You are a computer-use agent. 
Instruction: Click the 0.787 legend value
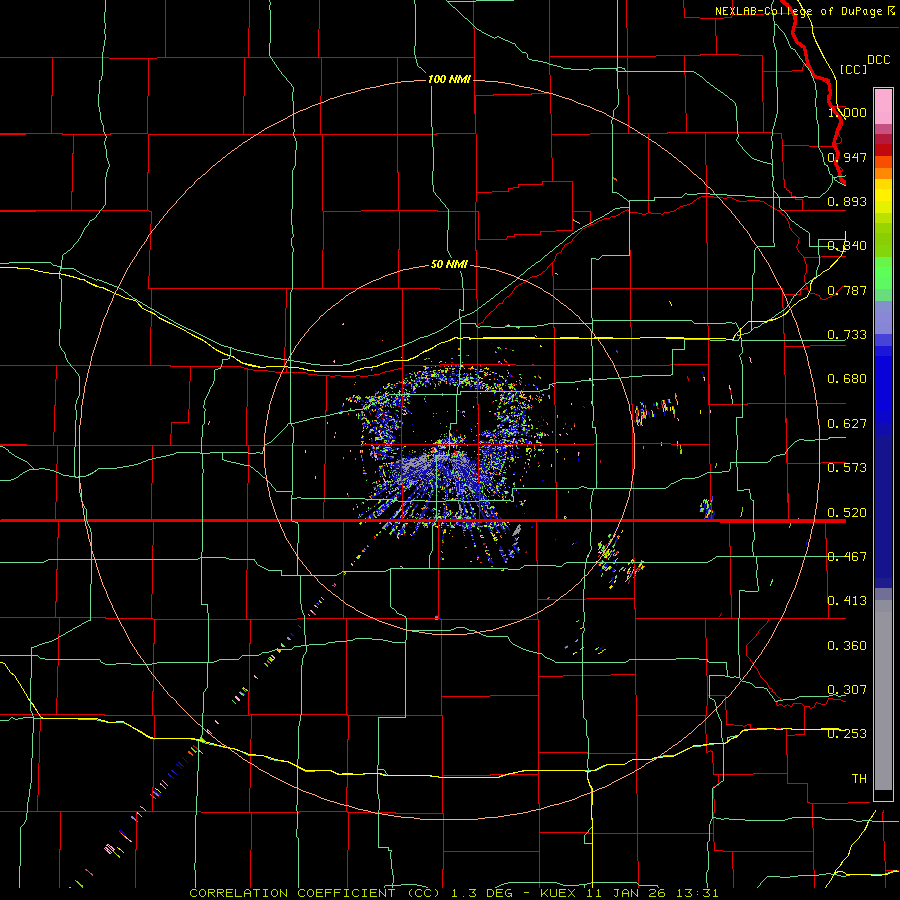pyautogui.click(x=847, y=290)
